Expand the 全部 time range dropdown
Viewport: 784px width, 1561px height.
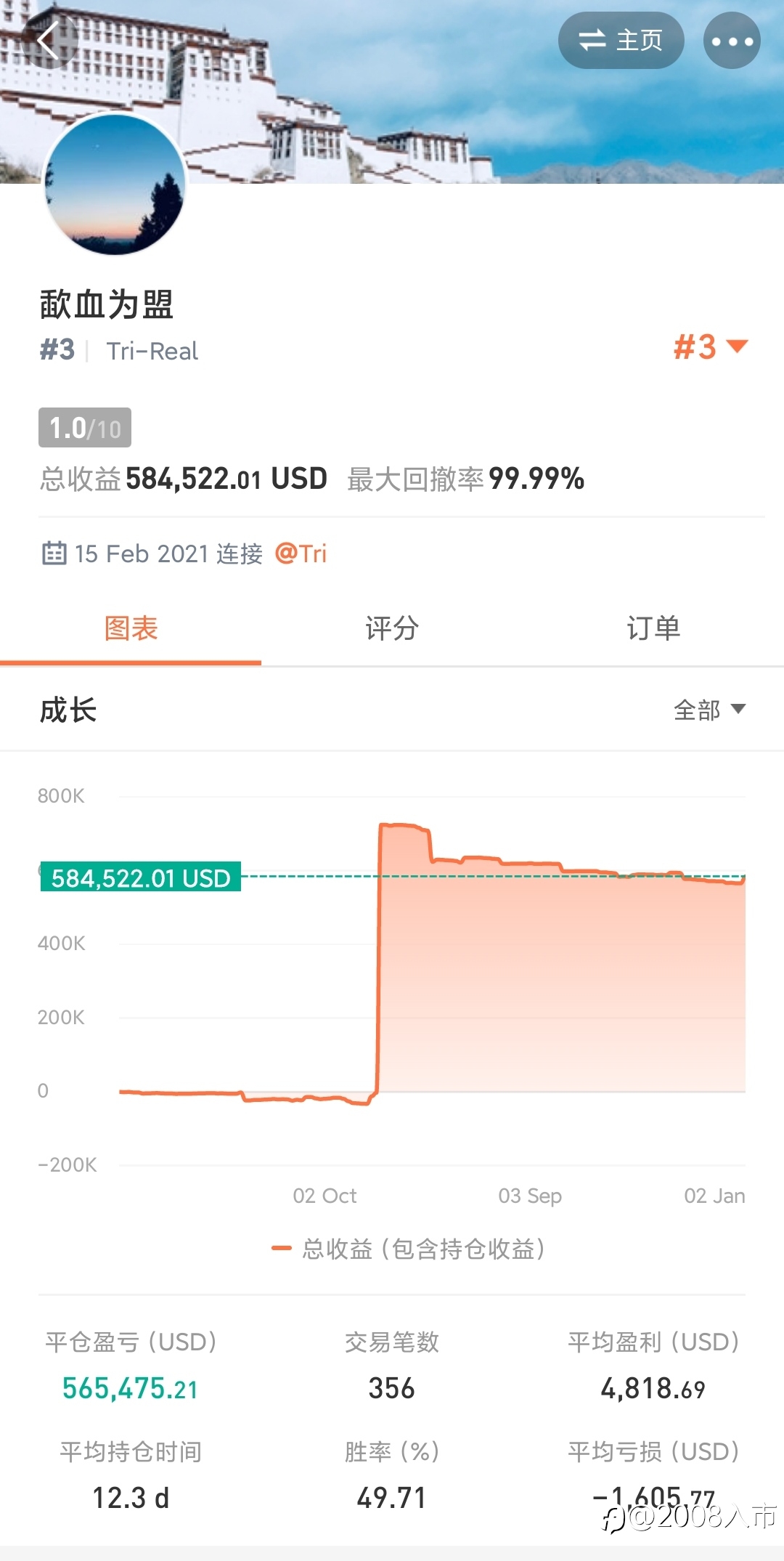709,710
